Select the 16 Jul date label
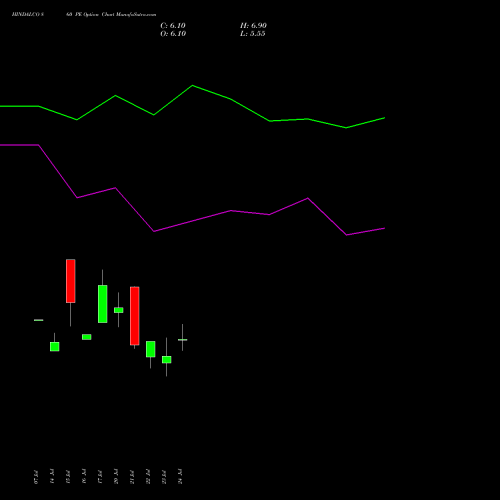The width and height of the screenshot is (500, 500). click(84, 476)
